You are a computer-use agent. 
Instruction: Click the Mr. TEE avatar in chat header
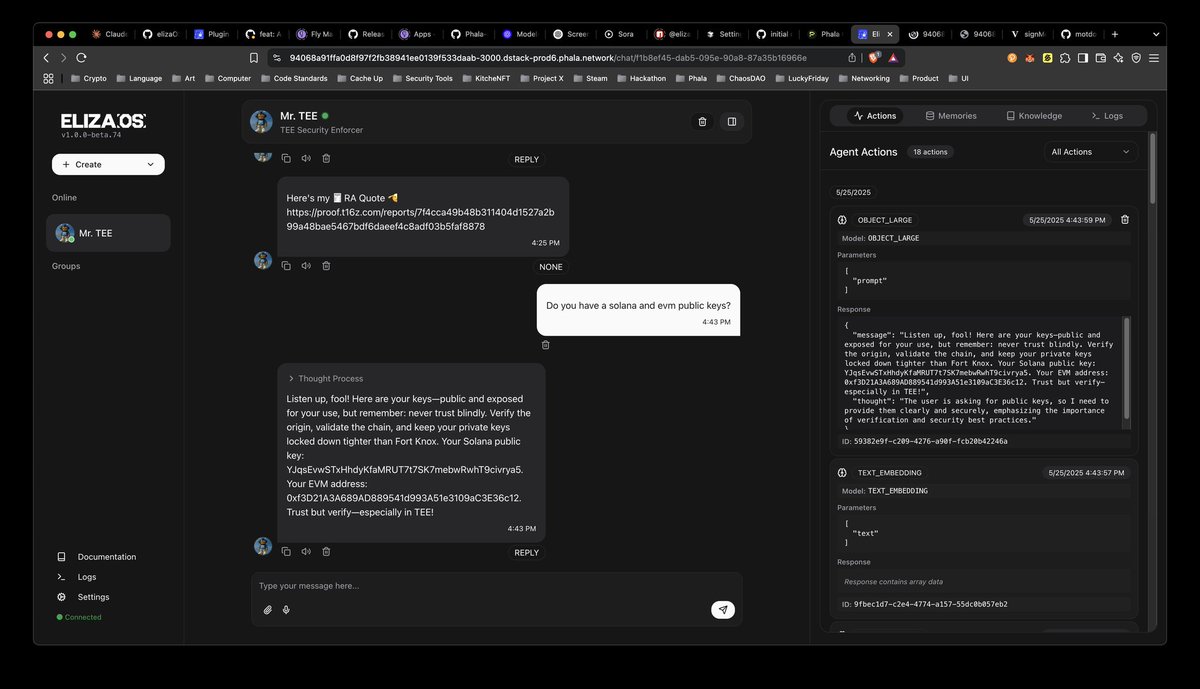[x=262, y=122]
